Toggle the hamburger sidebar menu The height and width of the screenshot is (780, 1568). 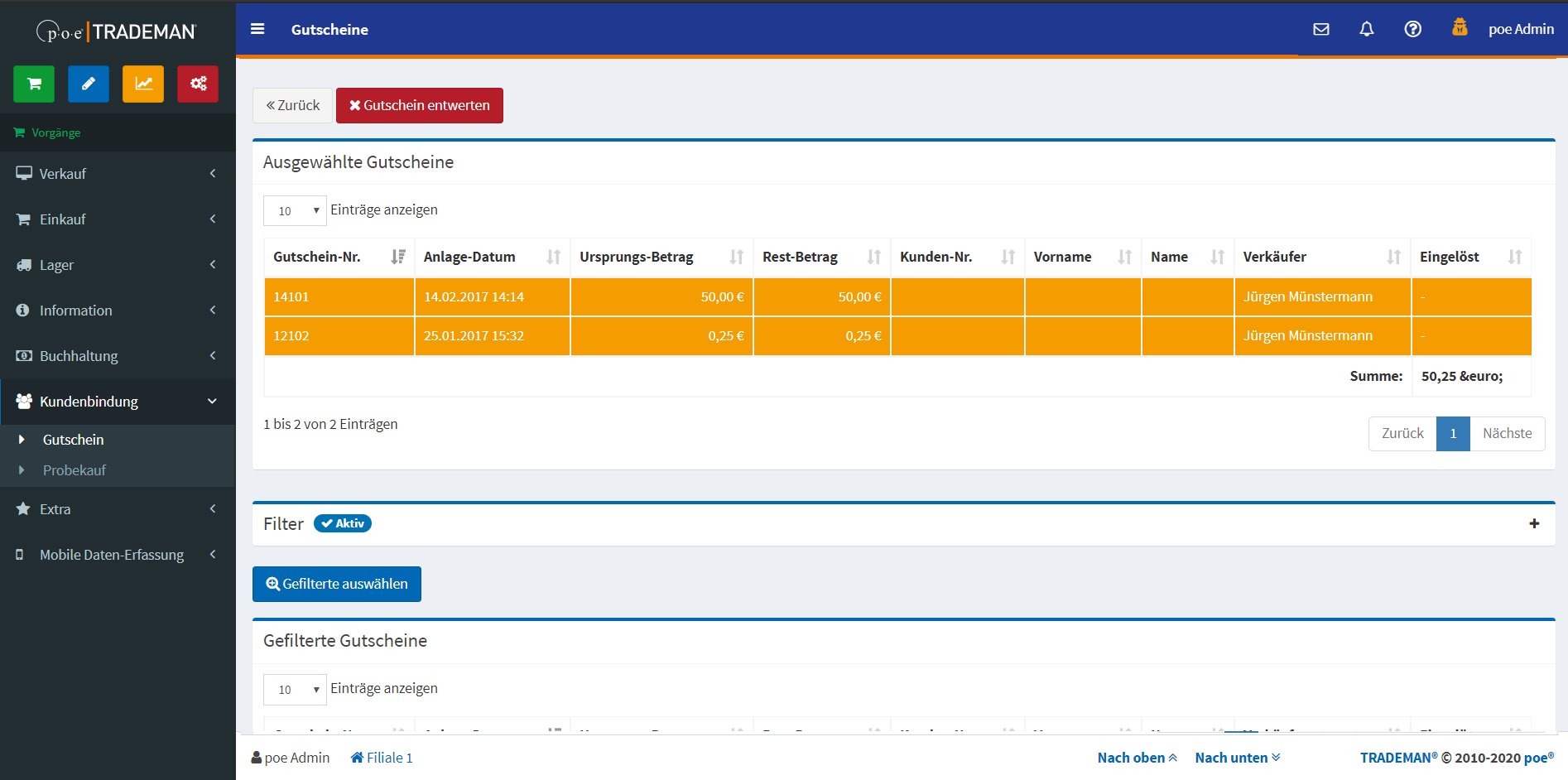257,29
